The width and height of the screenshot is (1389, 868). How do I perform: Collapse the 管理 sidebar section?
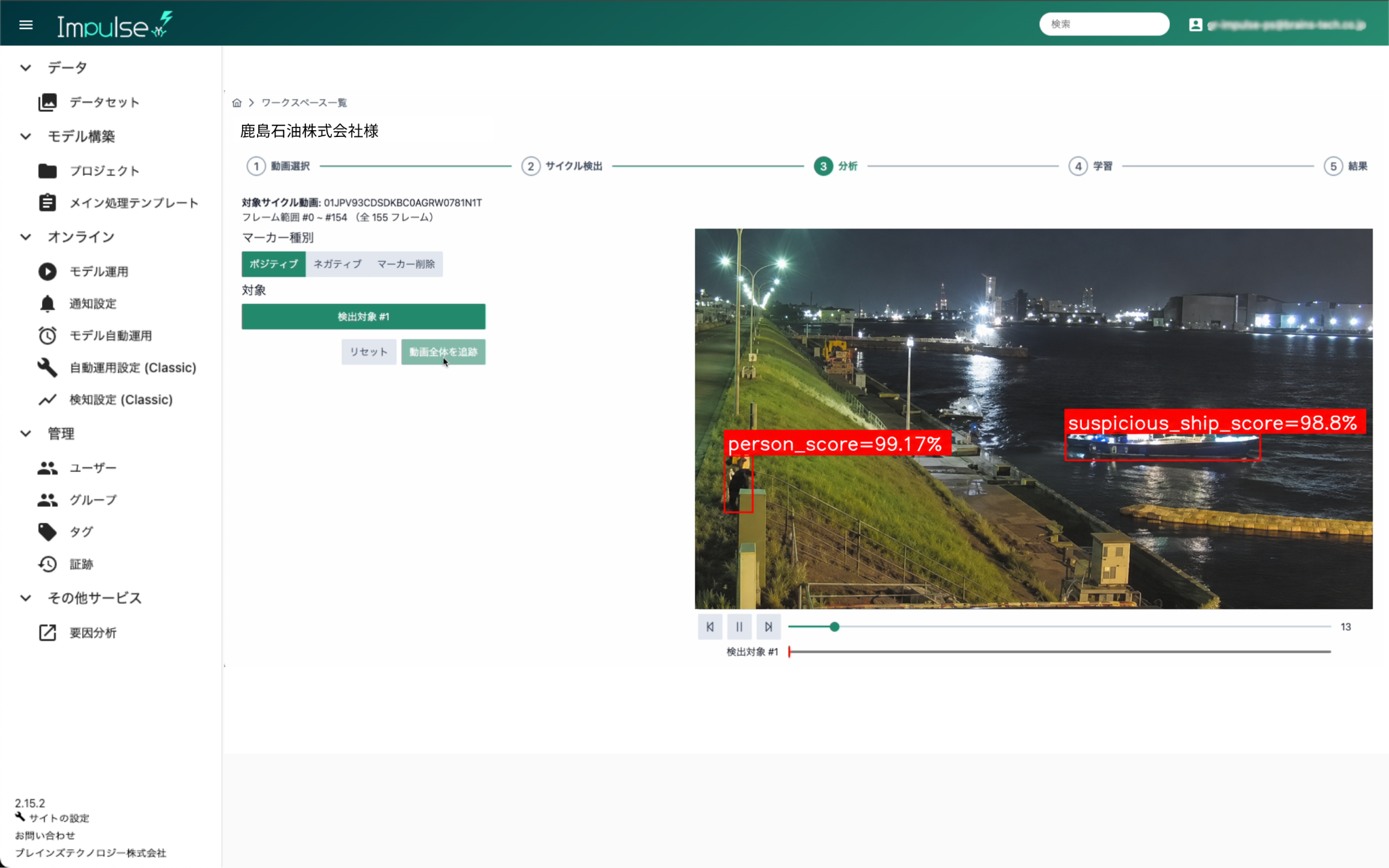26,433
